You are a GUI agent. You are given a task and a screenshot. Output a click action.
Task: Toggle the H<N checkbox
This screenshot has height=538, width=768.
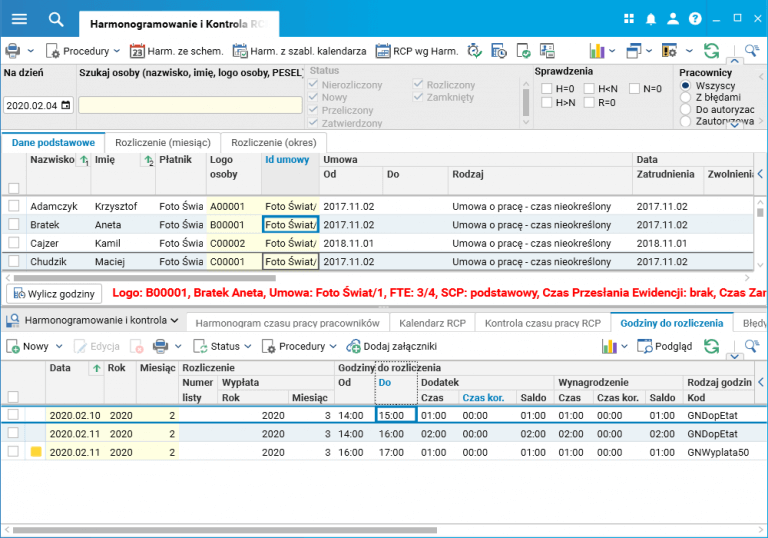[x=589, y=89]
